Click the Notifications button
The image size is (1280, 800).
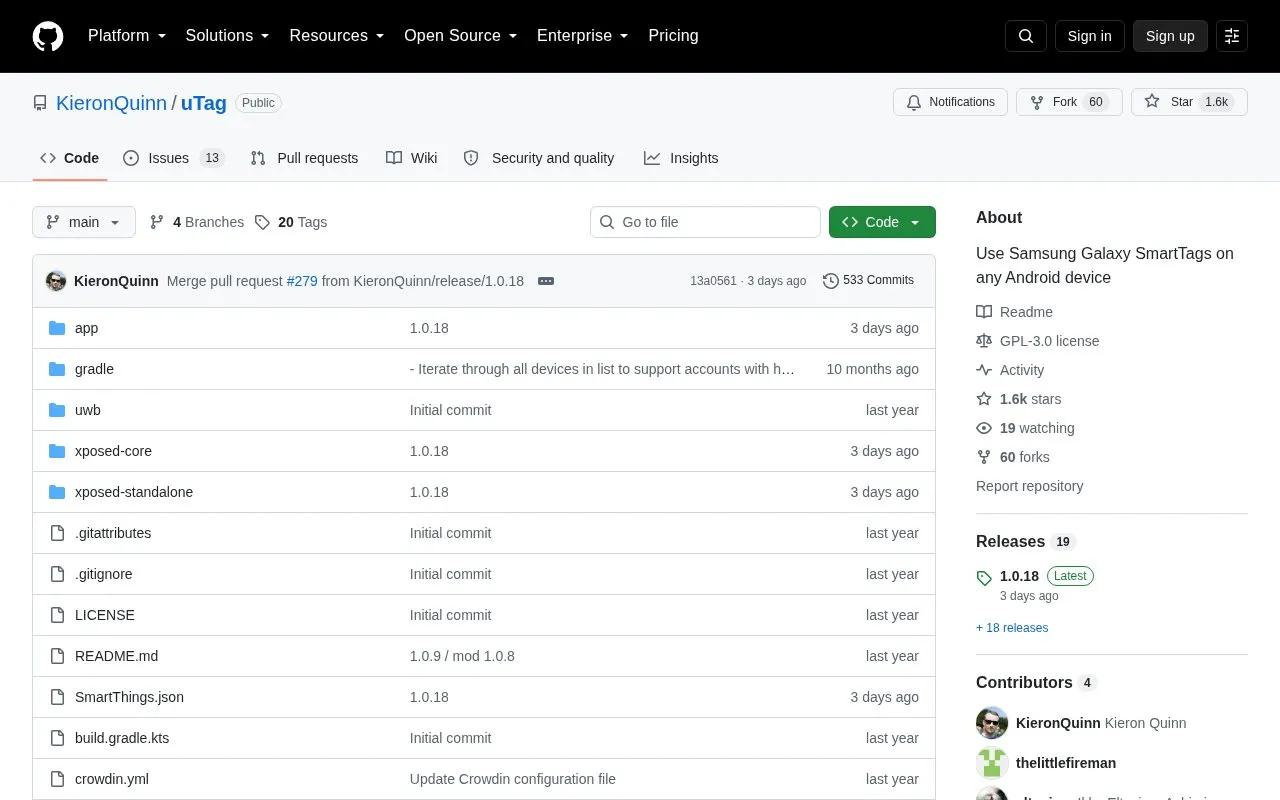(951, 102)
